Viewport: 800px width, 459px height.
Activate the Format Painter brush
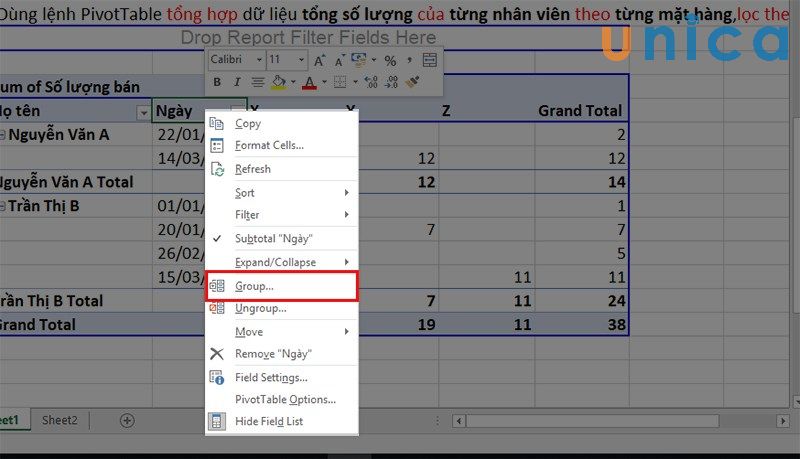pyautogui.click(x=412, y=82)
